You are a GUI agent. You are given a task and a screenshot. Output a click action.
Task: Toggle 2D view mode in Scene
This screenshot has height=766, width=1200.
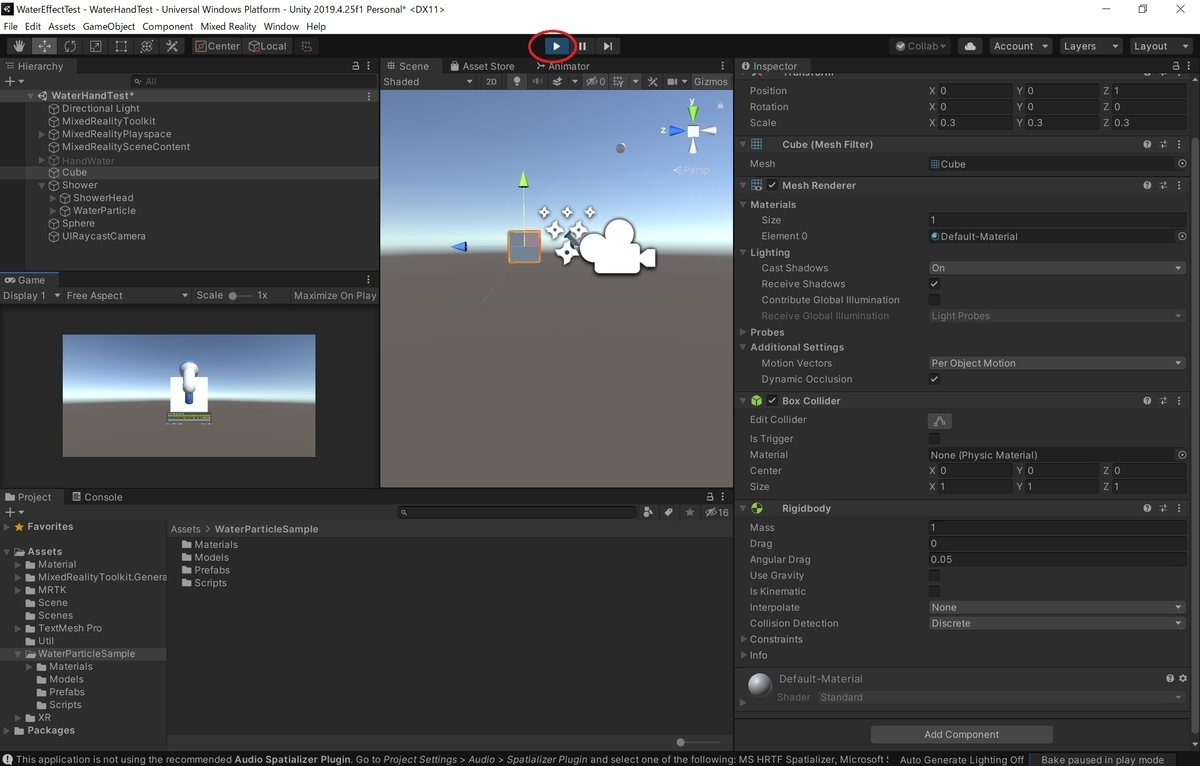point(491,82)
